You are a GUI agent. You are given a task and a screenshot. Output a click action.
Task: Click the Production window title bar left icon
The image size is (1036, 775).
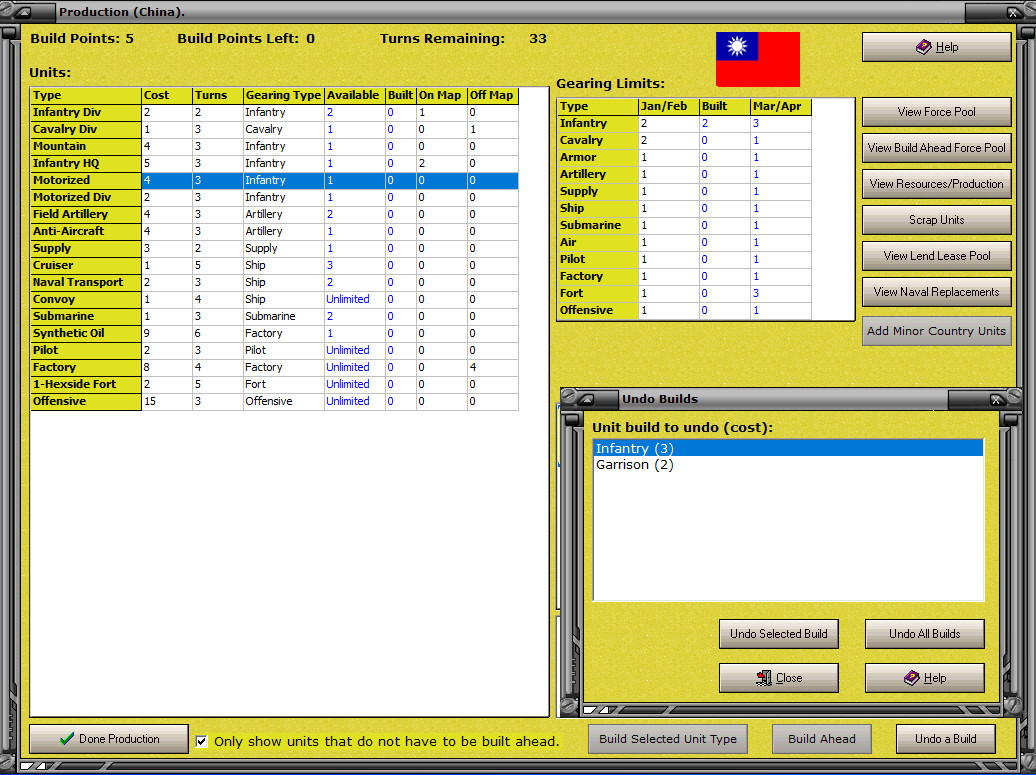23,12
